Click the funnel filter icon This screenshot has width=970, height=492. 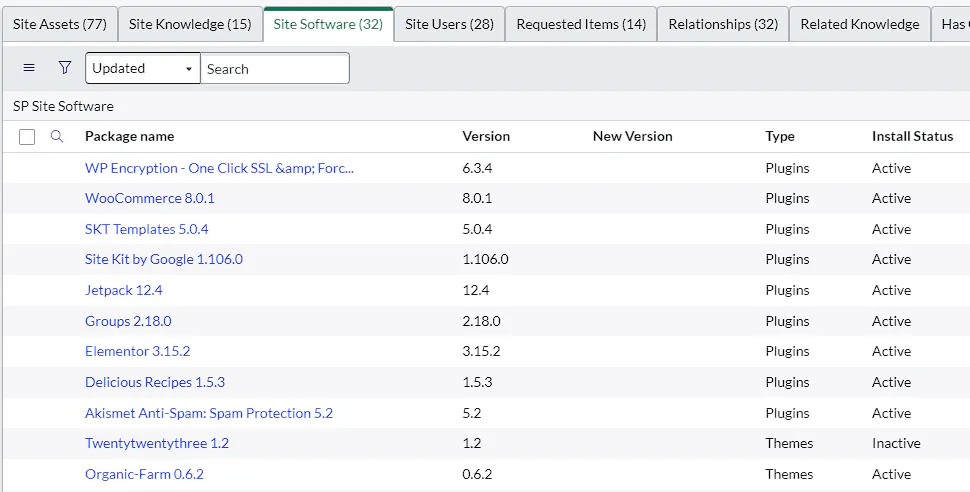65,68
